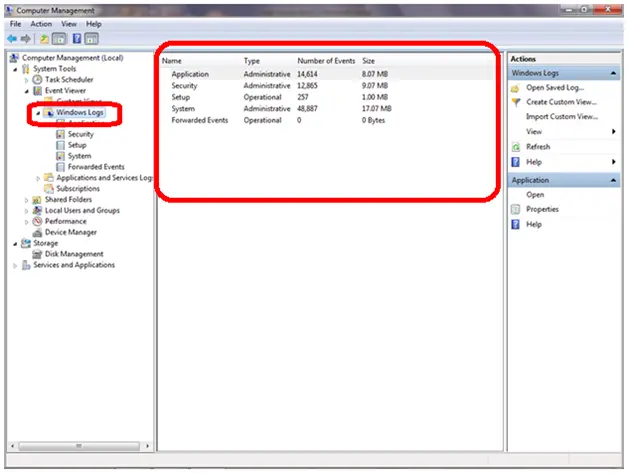The image size is (628, 473).
Task: Click the Properties icon in Actions pane
Action: (515, 209)
